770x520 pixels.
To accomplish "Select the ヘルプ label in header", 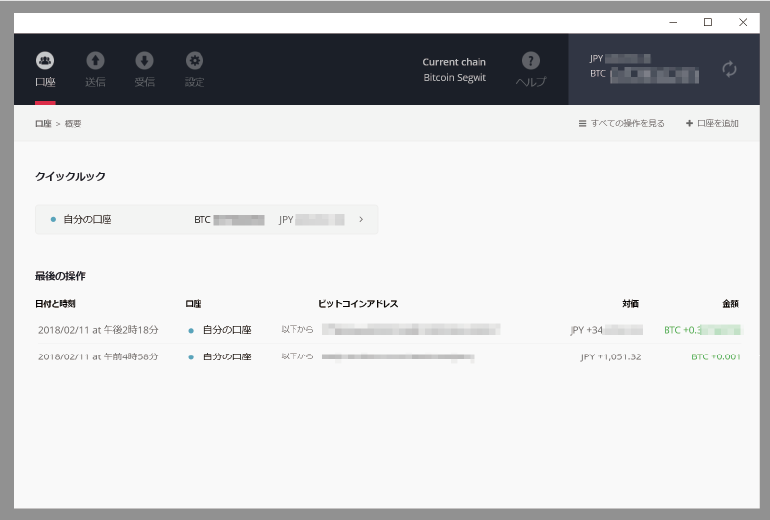I will click(531, 82).
